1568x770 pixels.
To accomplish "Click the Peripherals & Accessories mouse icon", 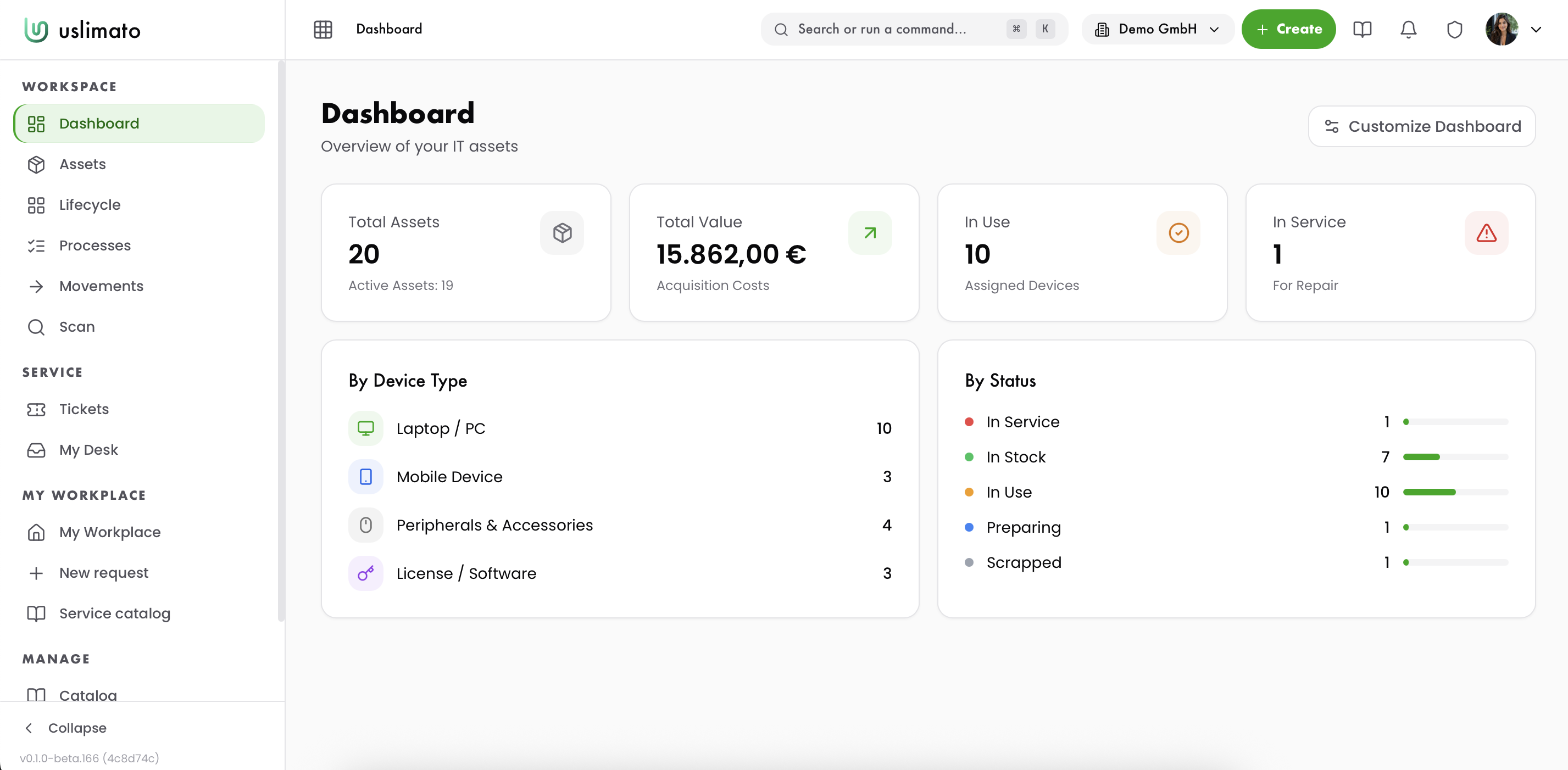I will click(365, 525).
